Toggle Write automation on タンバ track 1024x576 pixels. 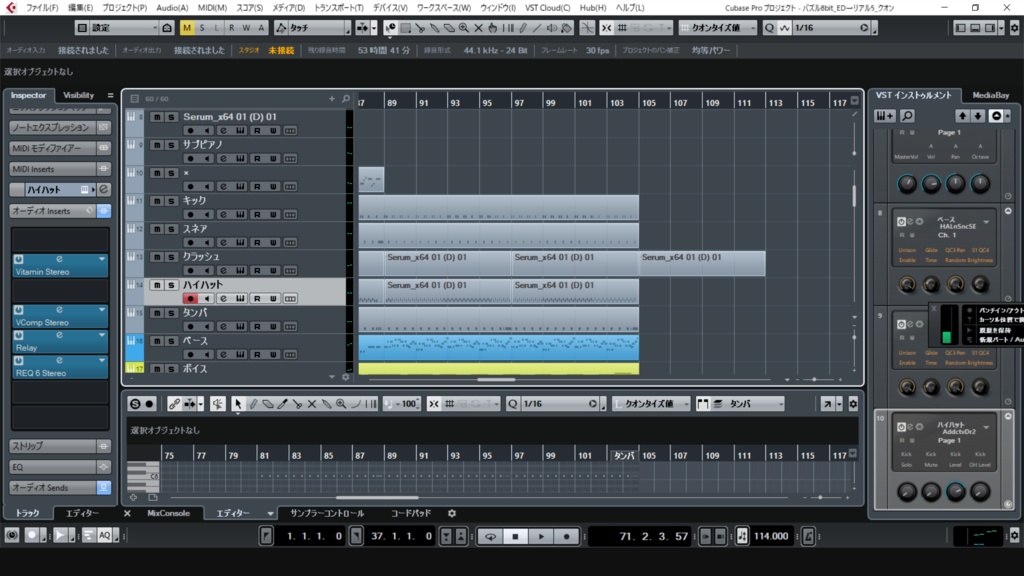(x=273, y=327)
